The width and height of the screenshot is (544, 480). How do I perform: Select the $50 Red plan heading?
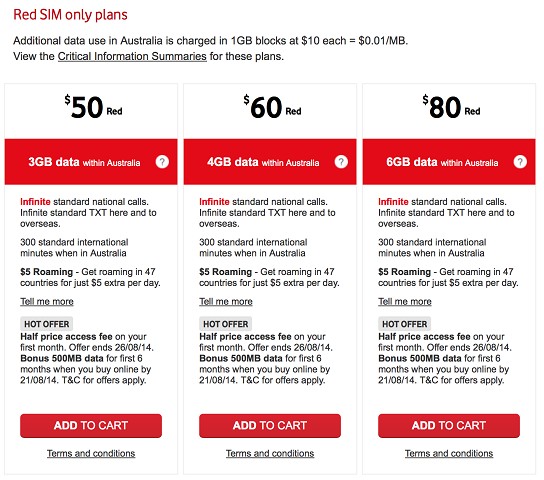coord(93,107)
